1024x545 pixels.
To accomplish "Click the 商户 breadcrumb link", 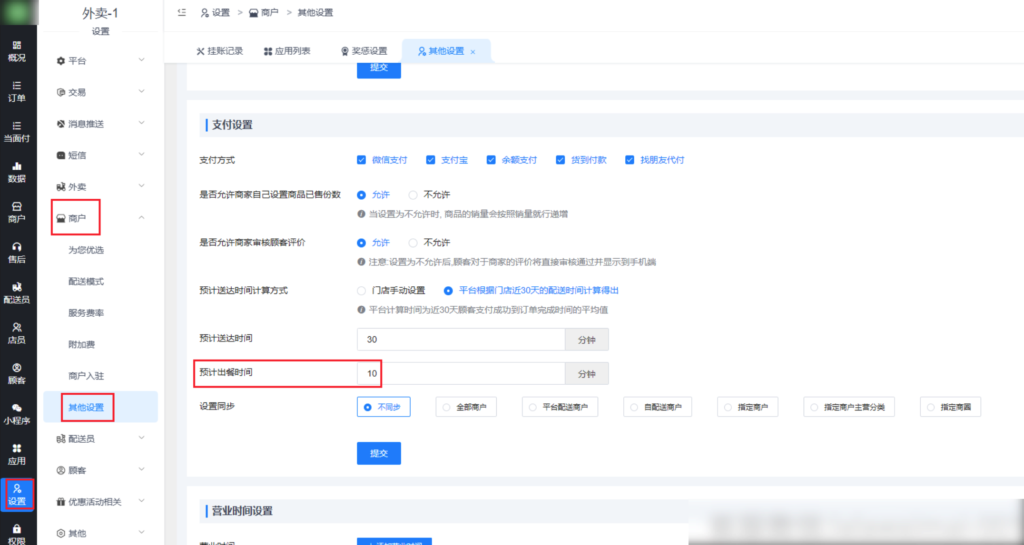I will [x=264, y=12].
